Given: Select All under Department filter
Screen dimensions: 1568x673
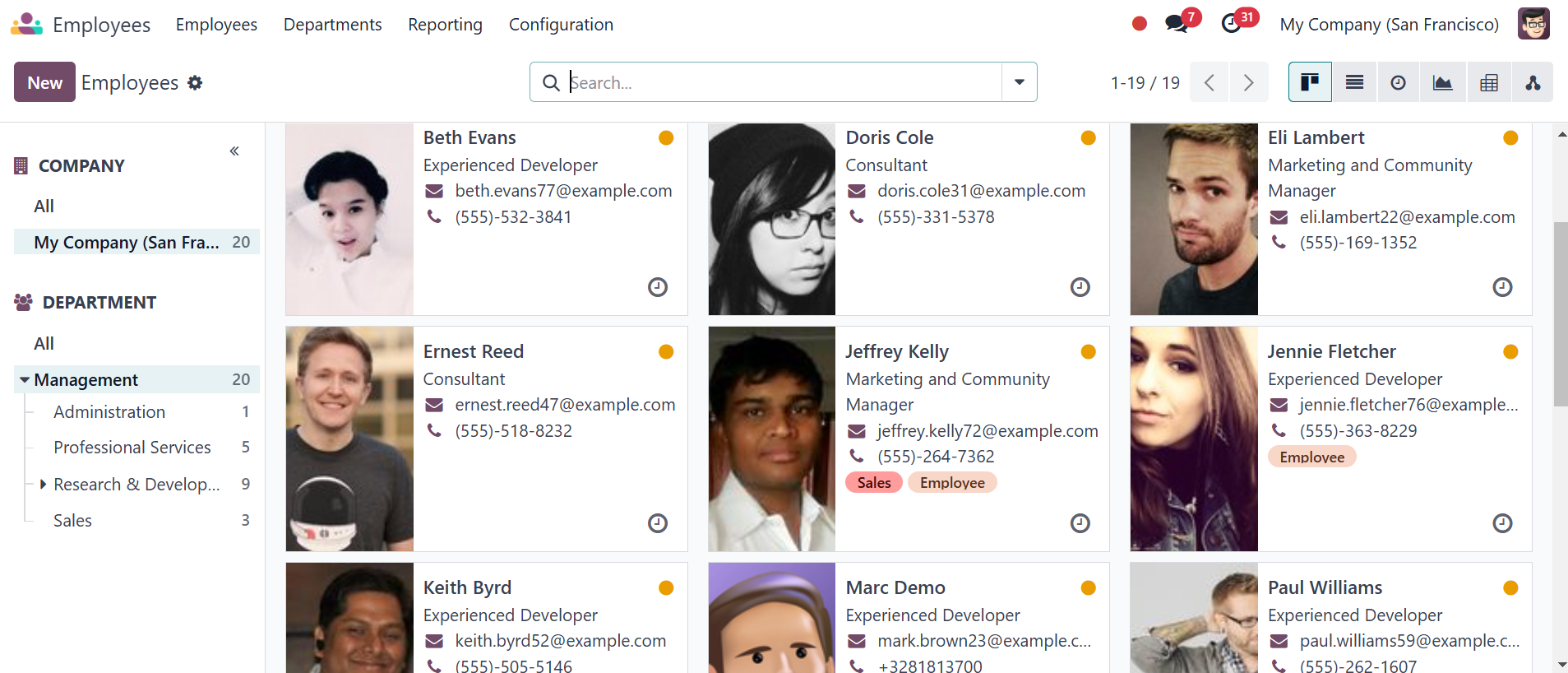Looking at the screenshot, I should 44,344.
